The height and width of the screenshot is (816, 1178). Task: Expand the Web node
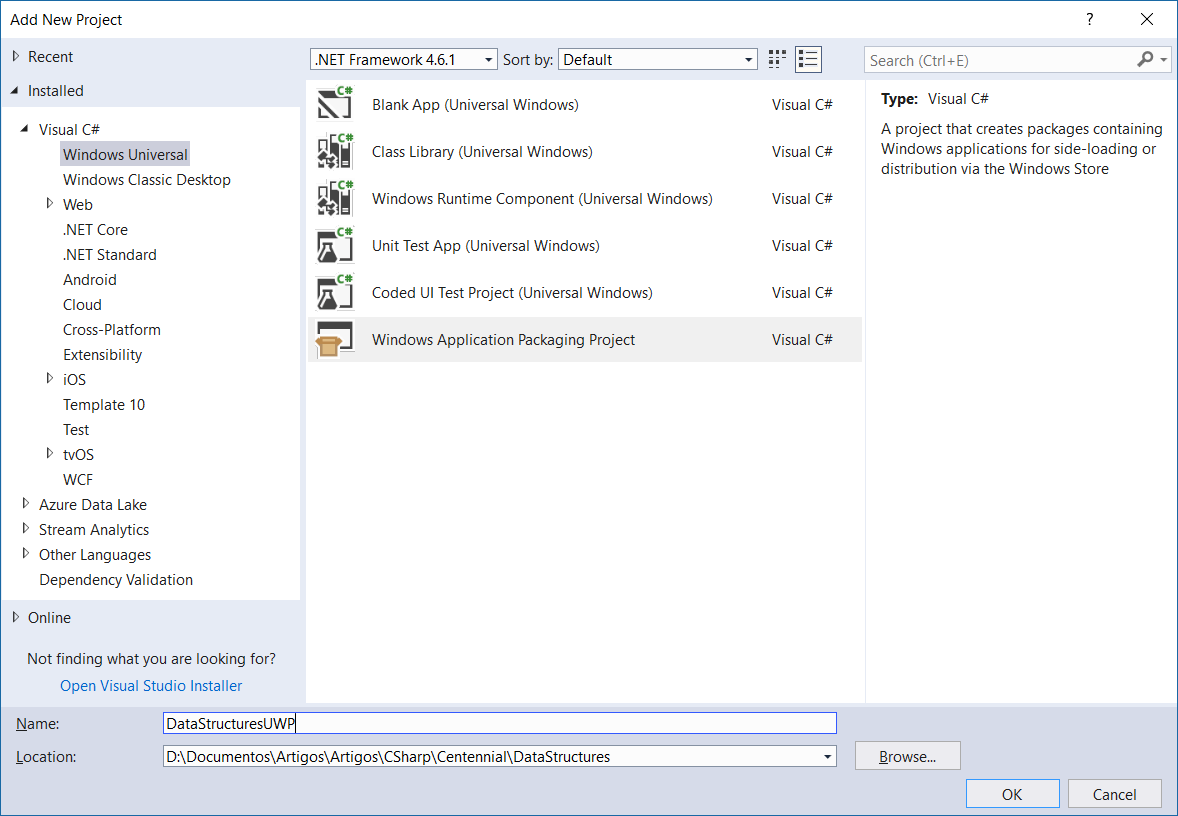click(x=50, y=204)
